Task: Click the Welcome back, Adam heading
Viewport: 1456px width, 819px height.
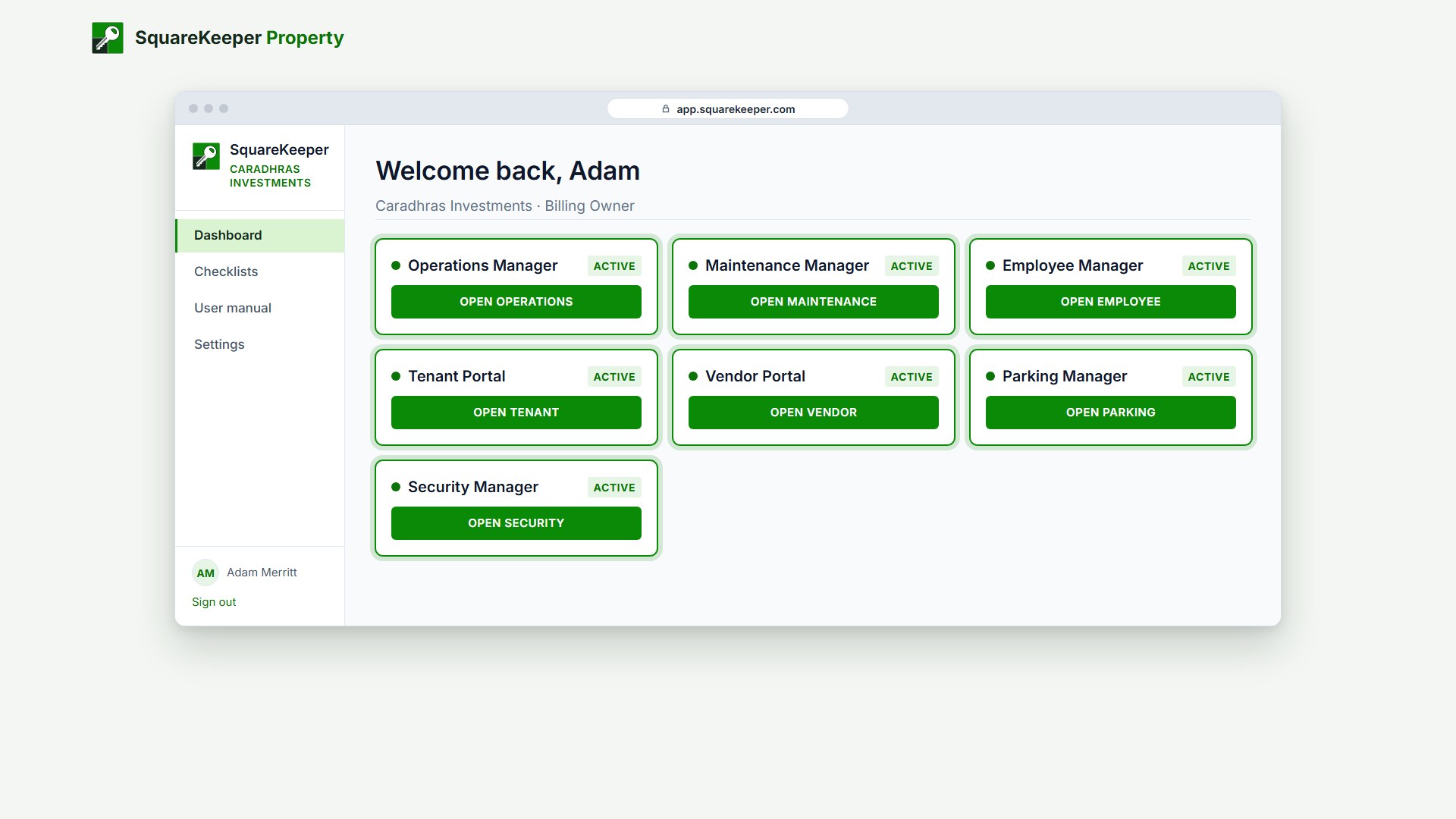Action: [x=508, y=171]
